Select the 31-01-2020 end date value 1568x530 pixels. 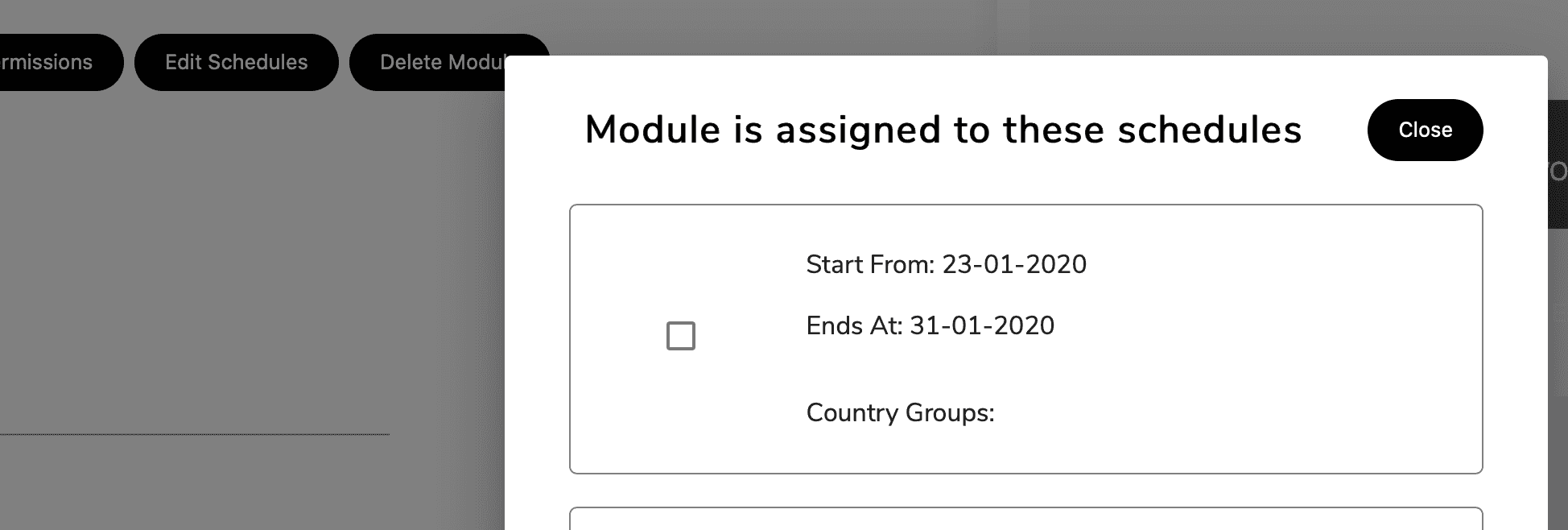point(982,326)
